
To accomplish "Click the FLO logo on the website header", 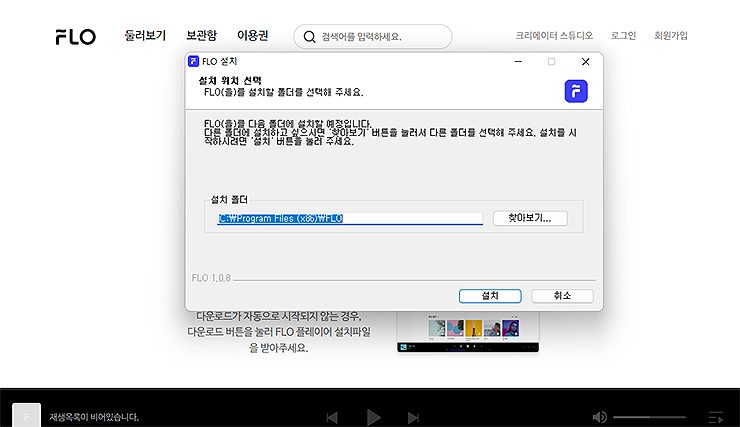I will click(76, 36).
